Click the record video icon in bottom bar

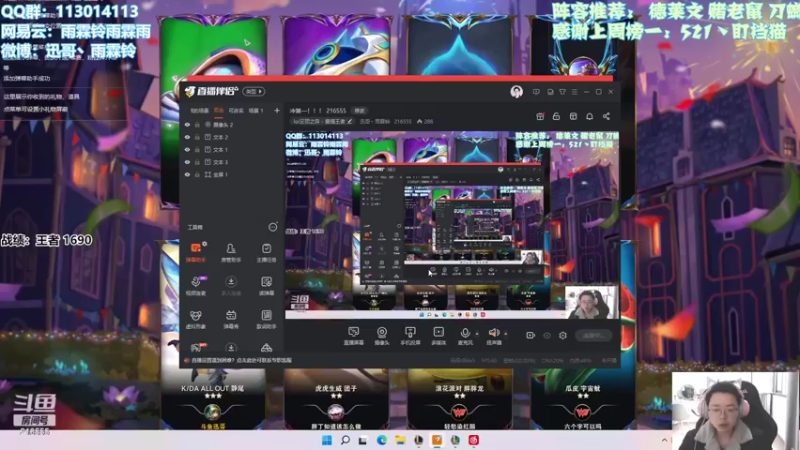click(x=530, y=335)
